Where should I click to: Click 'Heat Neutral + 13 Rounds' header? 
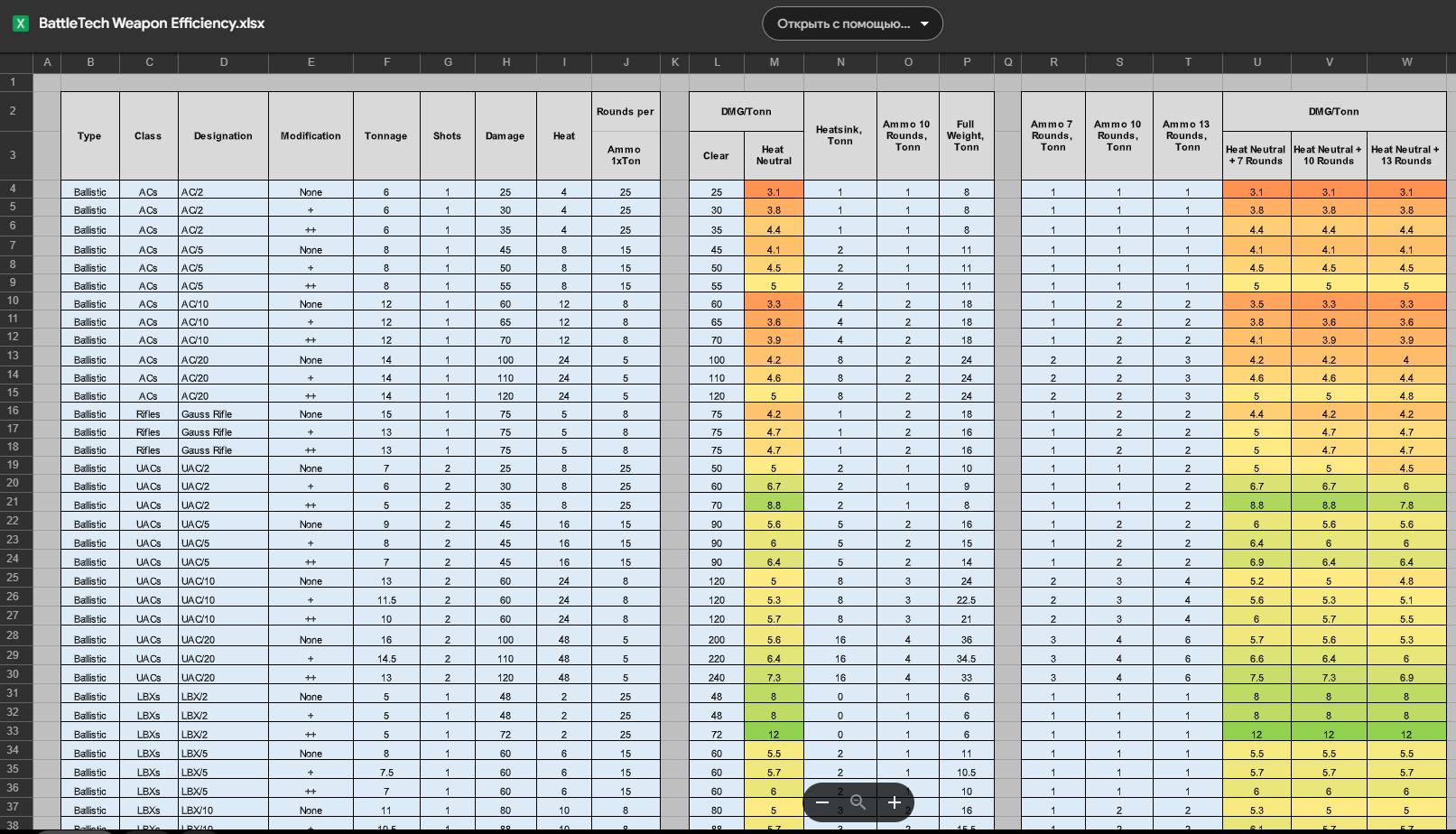(1406, 155)
